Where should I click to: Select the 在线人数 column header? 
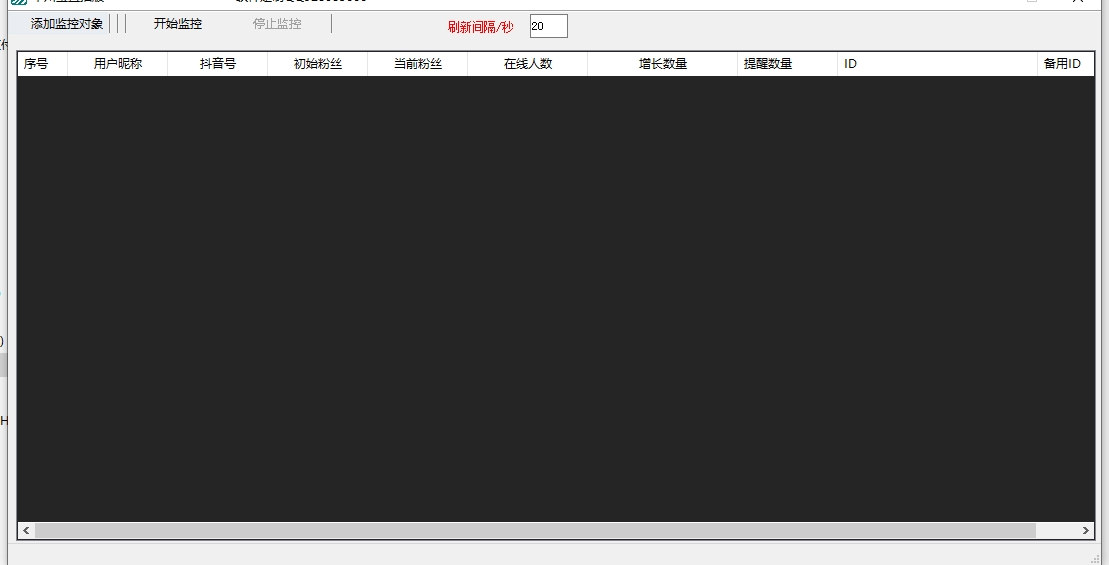tap(528, 64)
